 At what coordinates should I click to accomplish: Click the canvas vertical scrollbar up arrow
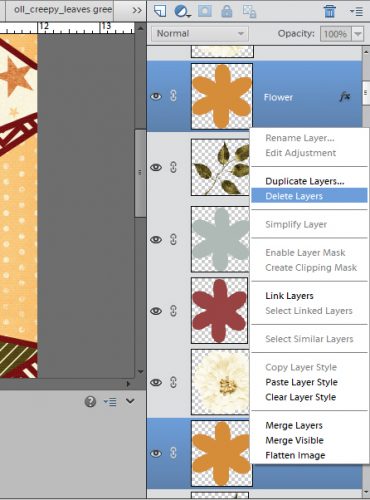click(x=141, y=29)
